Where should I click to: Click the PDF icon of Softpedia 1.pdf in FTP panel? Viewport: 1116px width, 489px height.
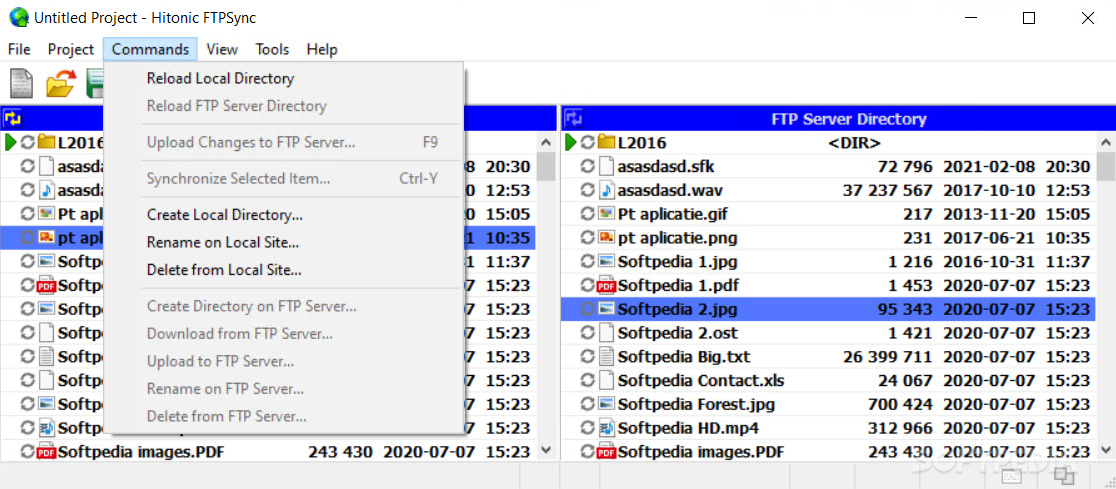606,285
